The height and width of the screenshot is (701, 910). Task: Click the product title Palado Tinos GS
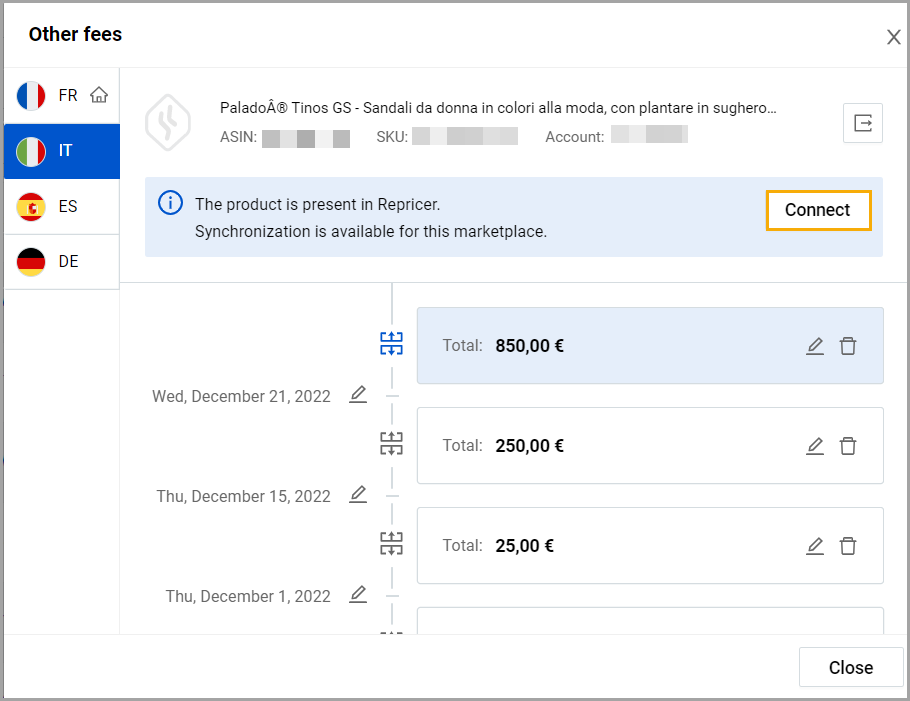pyautogui.click(x=498, y=108)
